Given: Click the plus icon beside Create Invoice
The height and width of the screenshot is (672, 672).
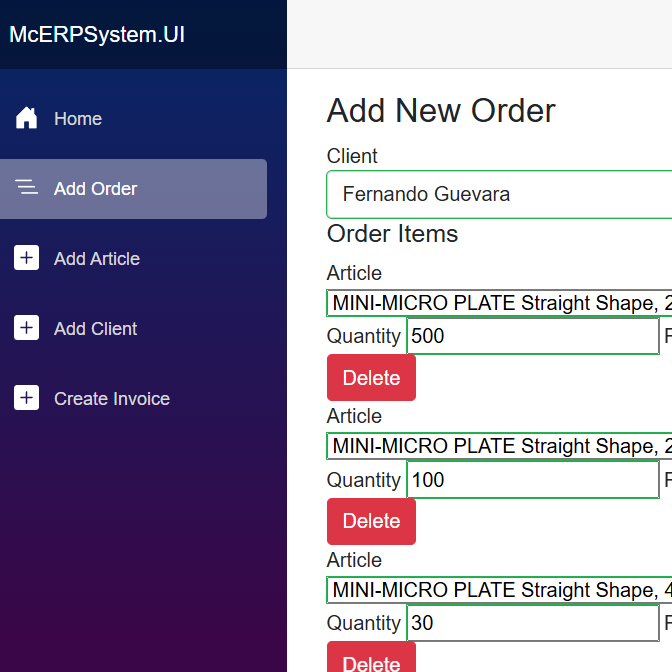Looking at the screenshot, I should coord(27,398).
